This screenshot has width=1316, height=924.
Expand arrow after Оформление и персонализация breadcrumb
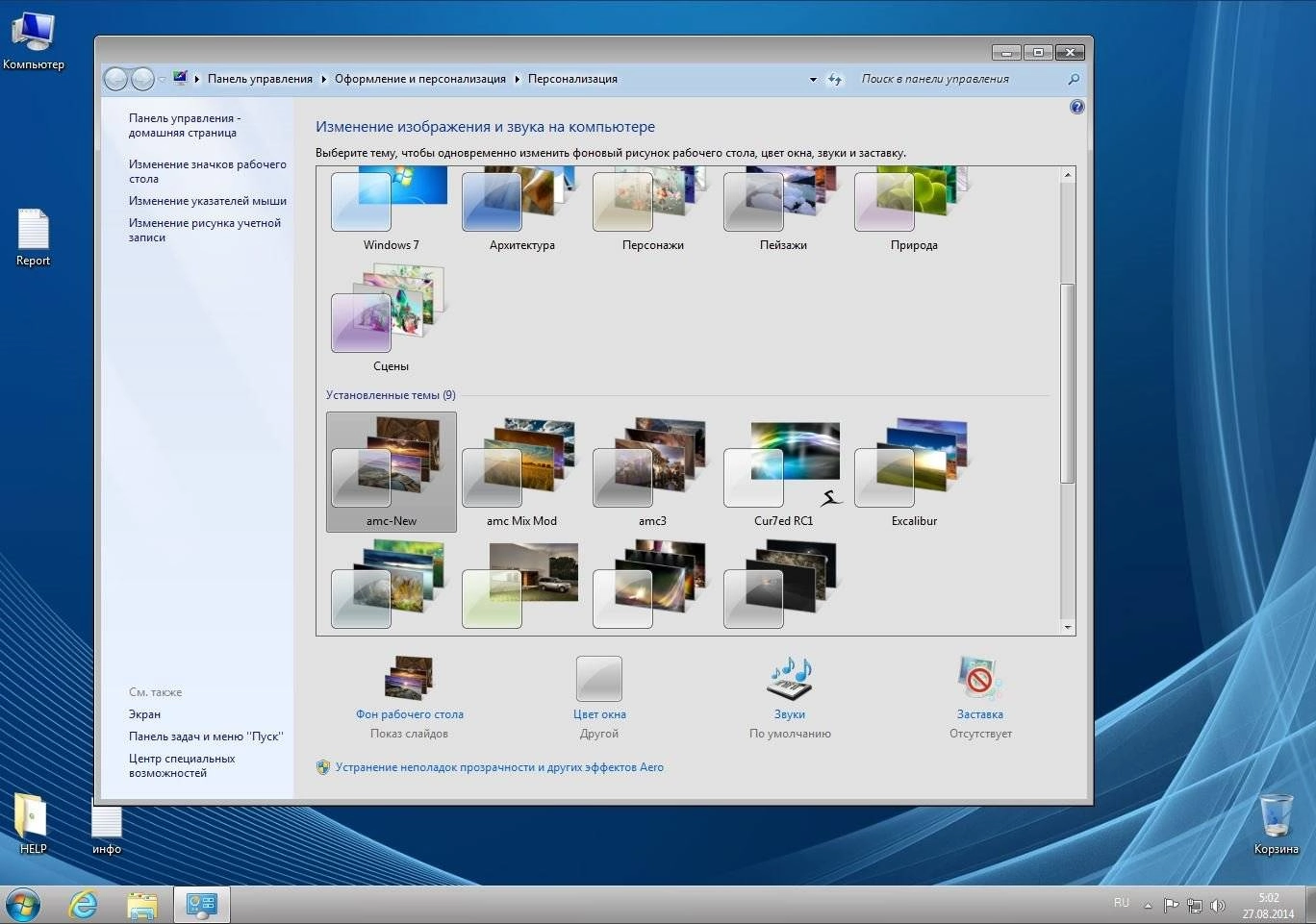[x=518, y=79]
